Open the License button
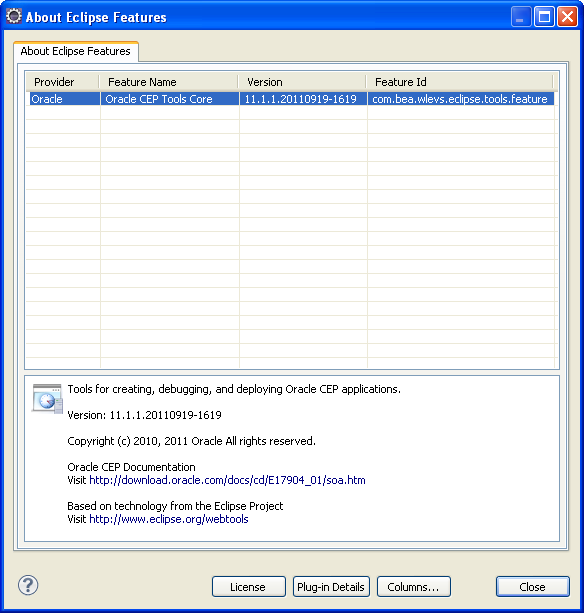The image size is (584, 613). [249, 586]
